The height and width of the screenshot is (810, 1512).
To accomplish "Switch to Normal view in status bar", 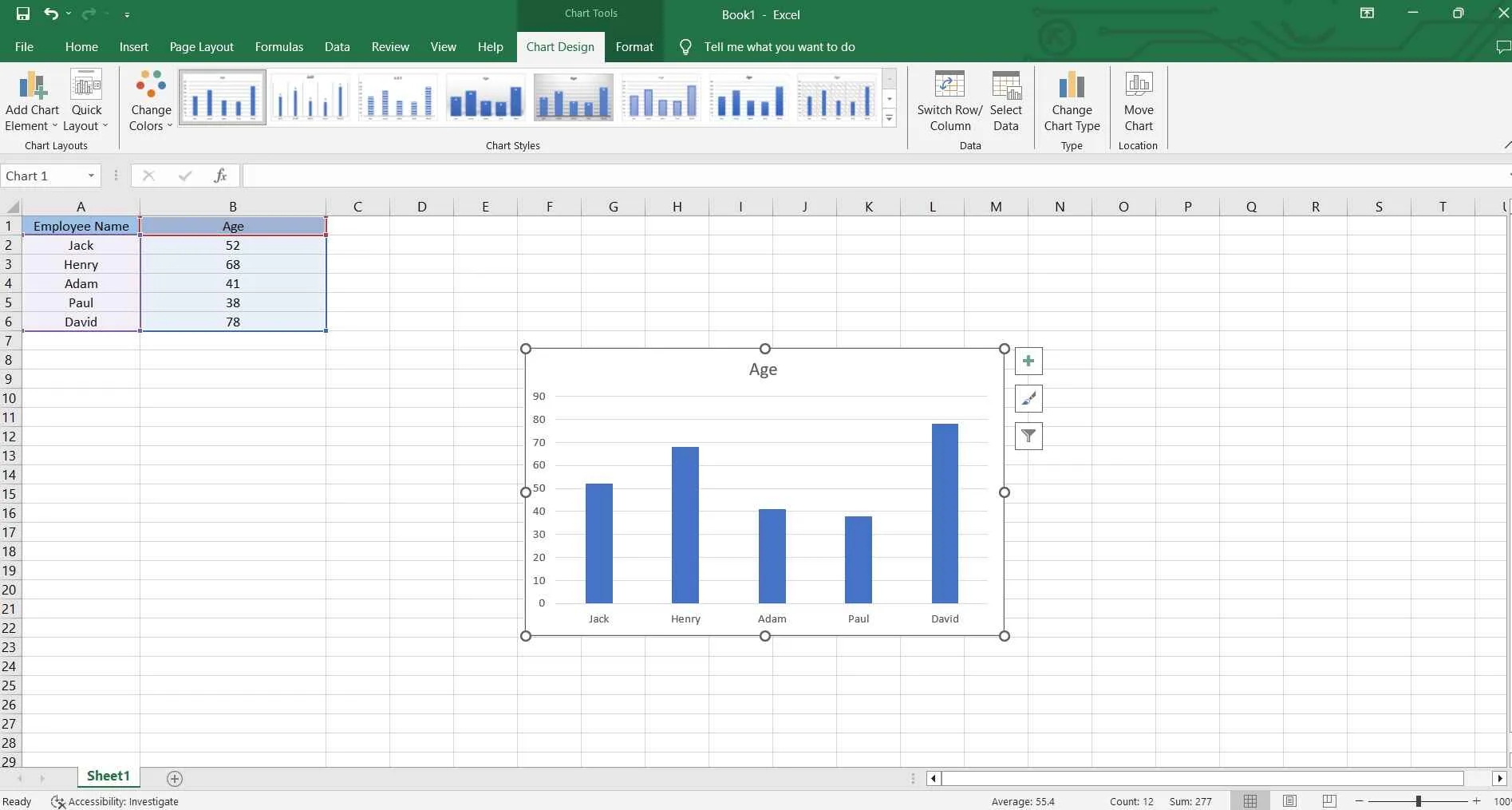I will [x=1249, y=800].
